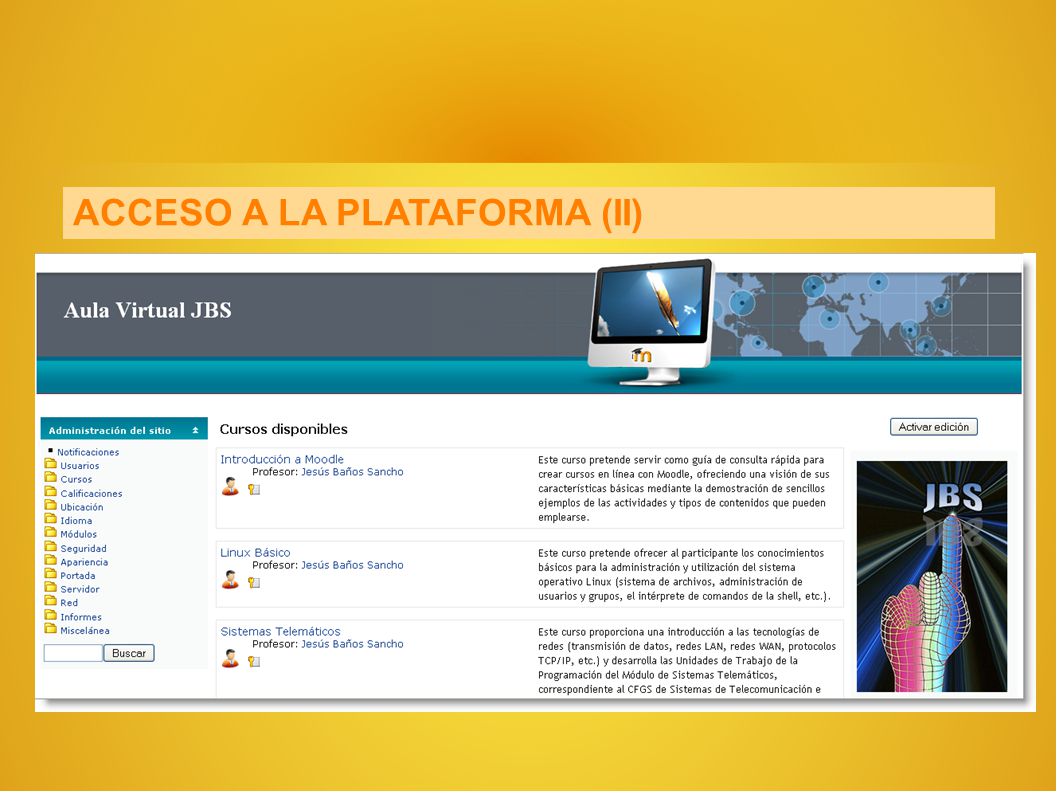Click the Moodle logo on the monitor
The height and width of the screenshot is (793, 1058).
[641, 354]
